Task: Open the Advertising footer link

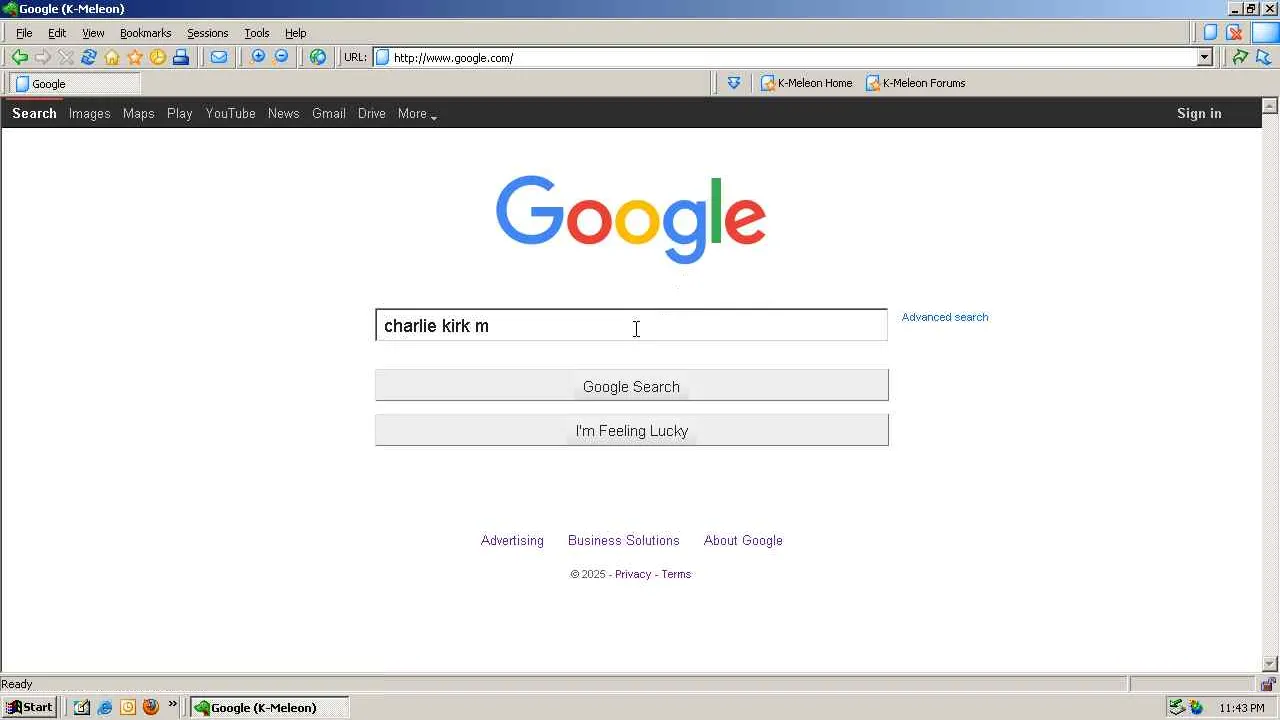Action: click(x=512, y=541)
